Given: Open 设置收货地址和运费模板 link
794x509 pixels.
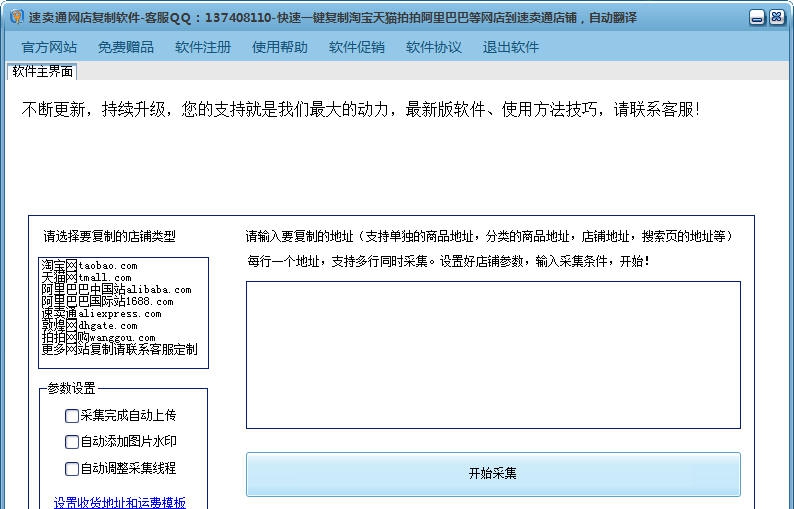Looking at the screenshot, I should point(120,502).
